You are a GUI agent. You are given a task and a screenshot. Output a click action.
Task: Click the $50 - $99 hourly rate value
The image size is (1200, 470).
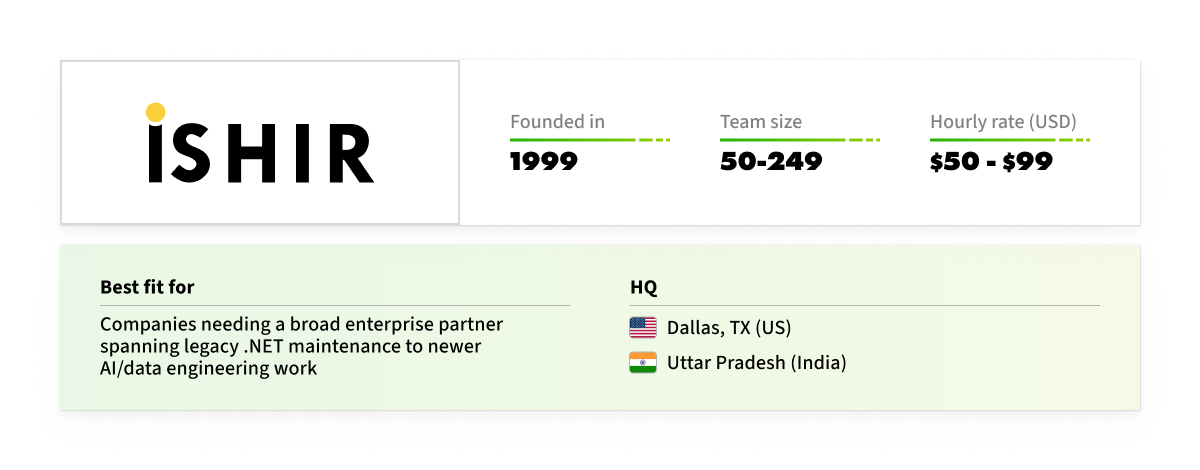coord(991,161)
